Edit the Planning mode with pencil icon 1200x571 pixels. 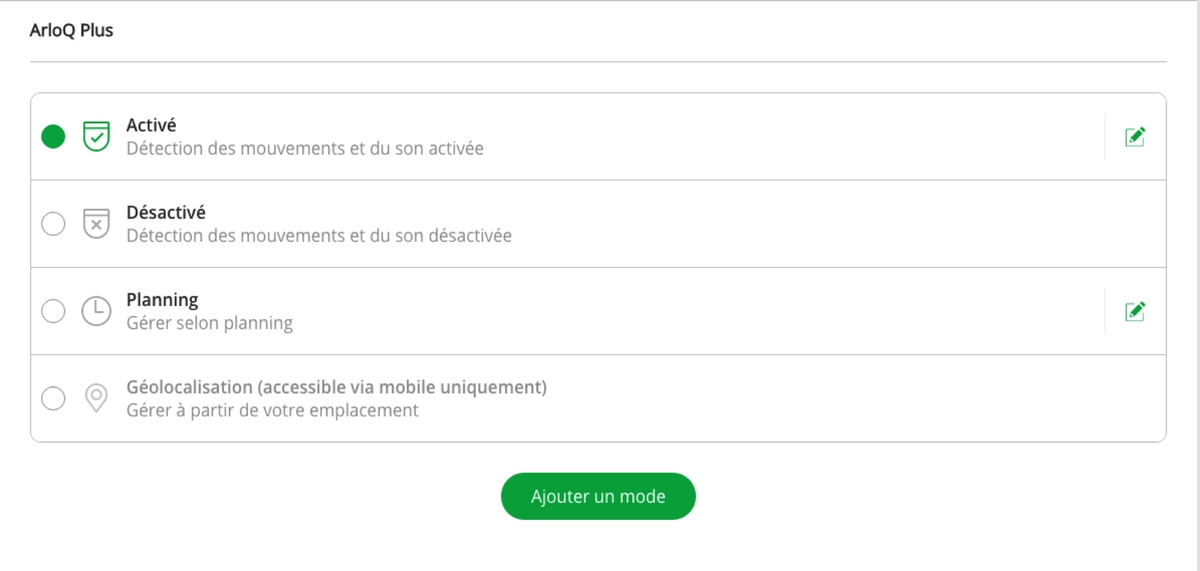(1135, 311)
